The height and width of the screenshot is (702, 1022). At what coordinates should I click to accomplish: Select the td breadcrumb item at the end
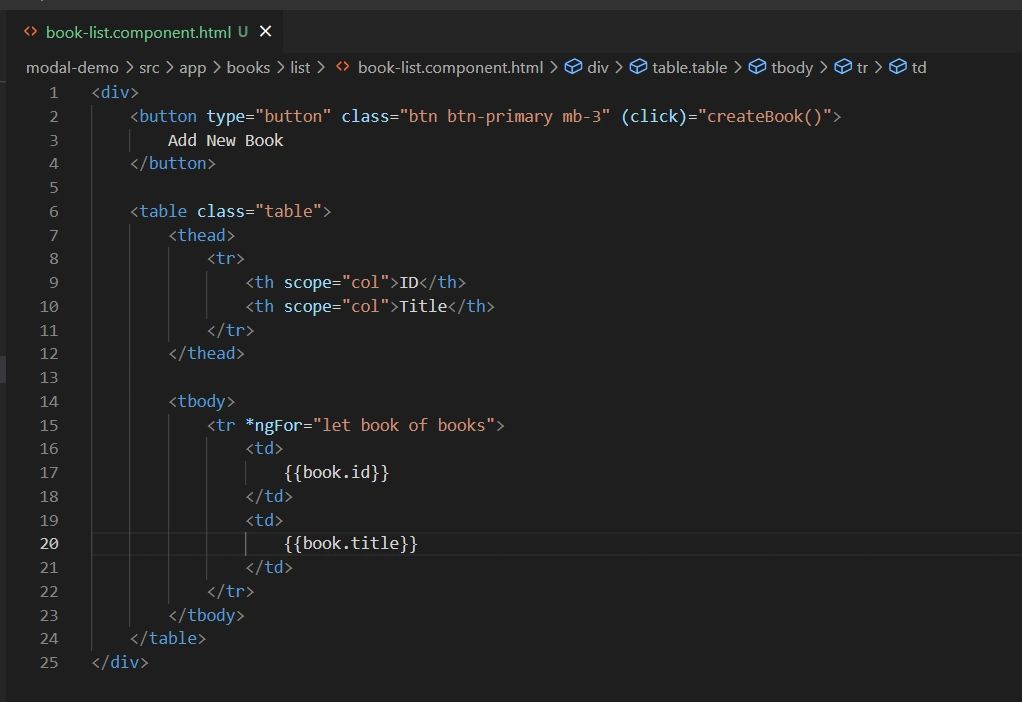coord(918,67)
